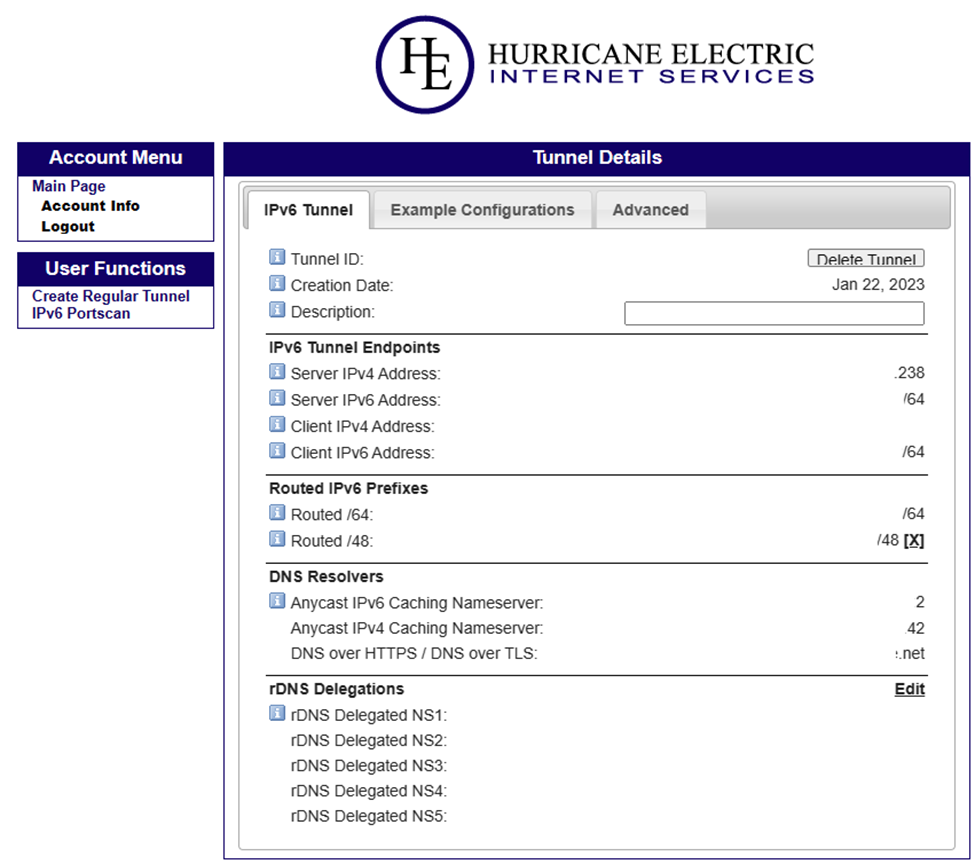
Task: Switch to the IPv6 Tunnel tab
Action: pyautogui.click(x=308, y=210)
